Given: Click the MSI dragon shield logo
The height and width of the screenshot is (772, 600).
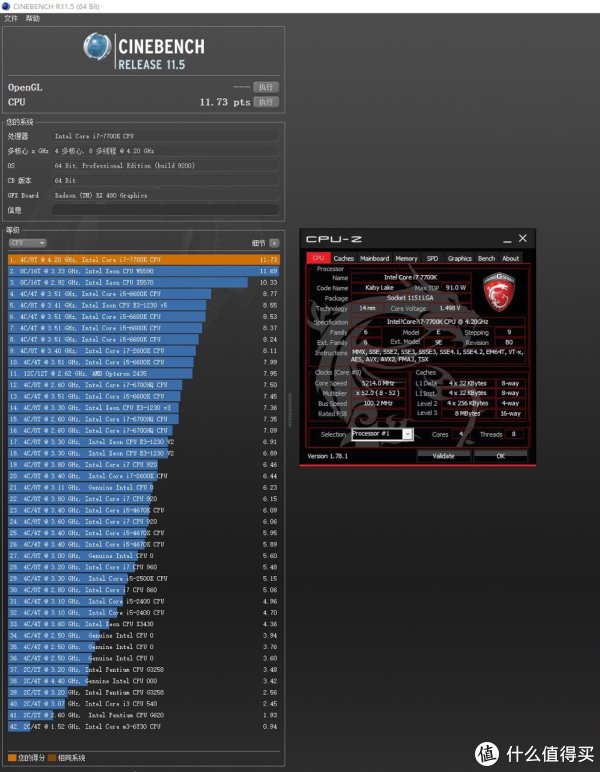Looking at the screenshot, I should click(499, 291).
